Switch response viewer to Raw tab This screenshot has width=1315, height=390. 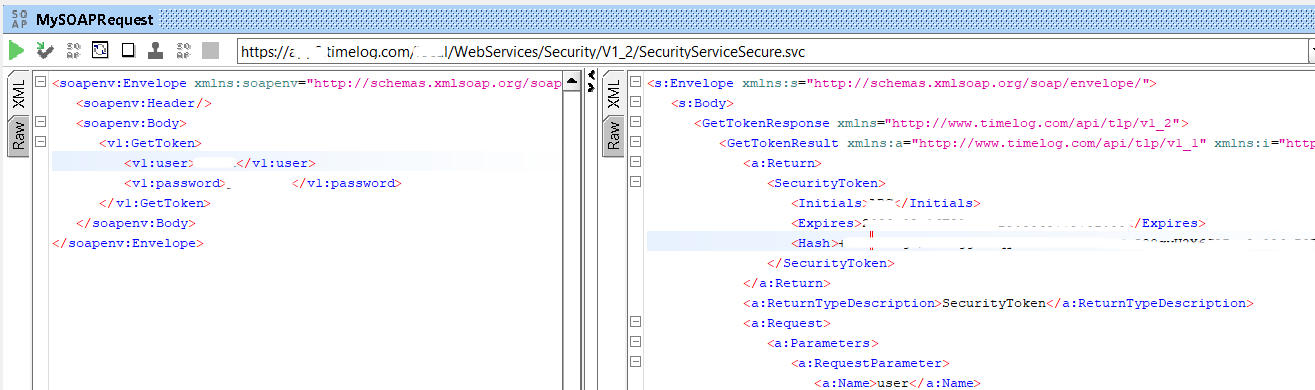coord(614,136)
